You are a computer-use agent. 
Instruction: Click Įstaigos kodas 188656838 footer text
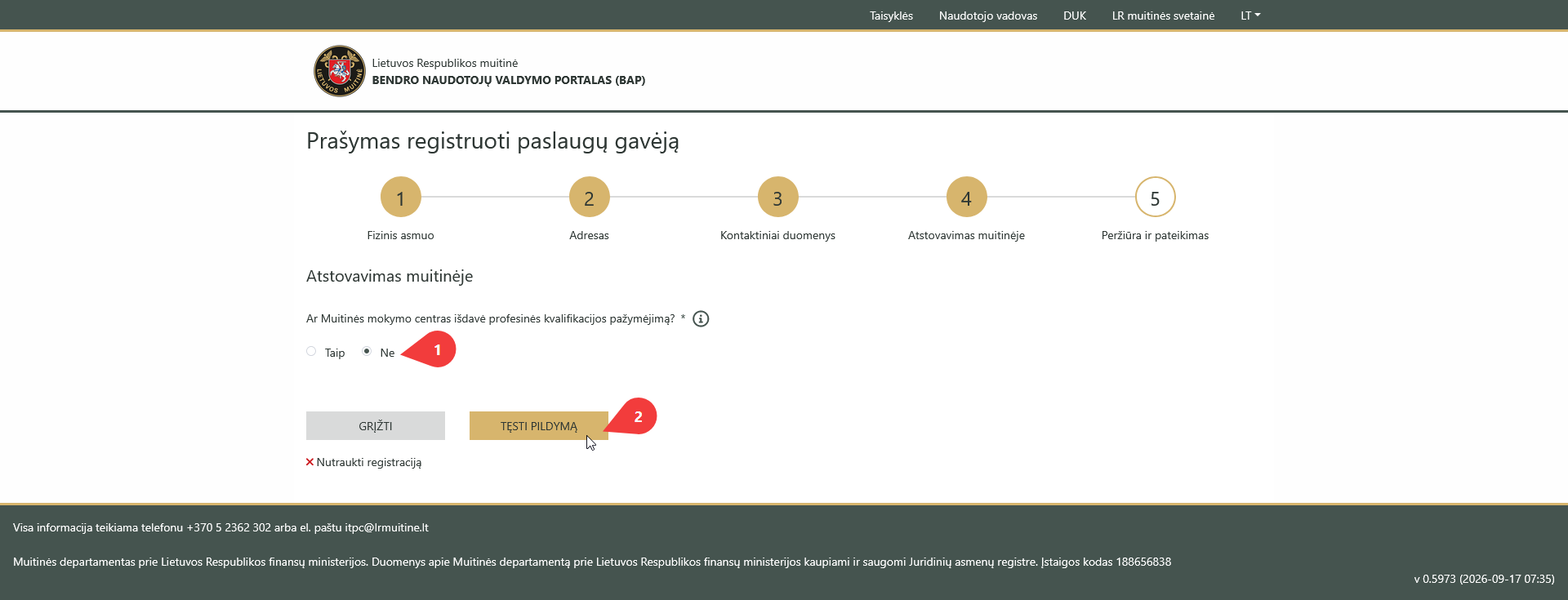coord(1106,562)
